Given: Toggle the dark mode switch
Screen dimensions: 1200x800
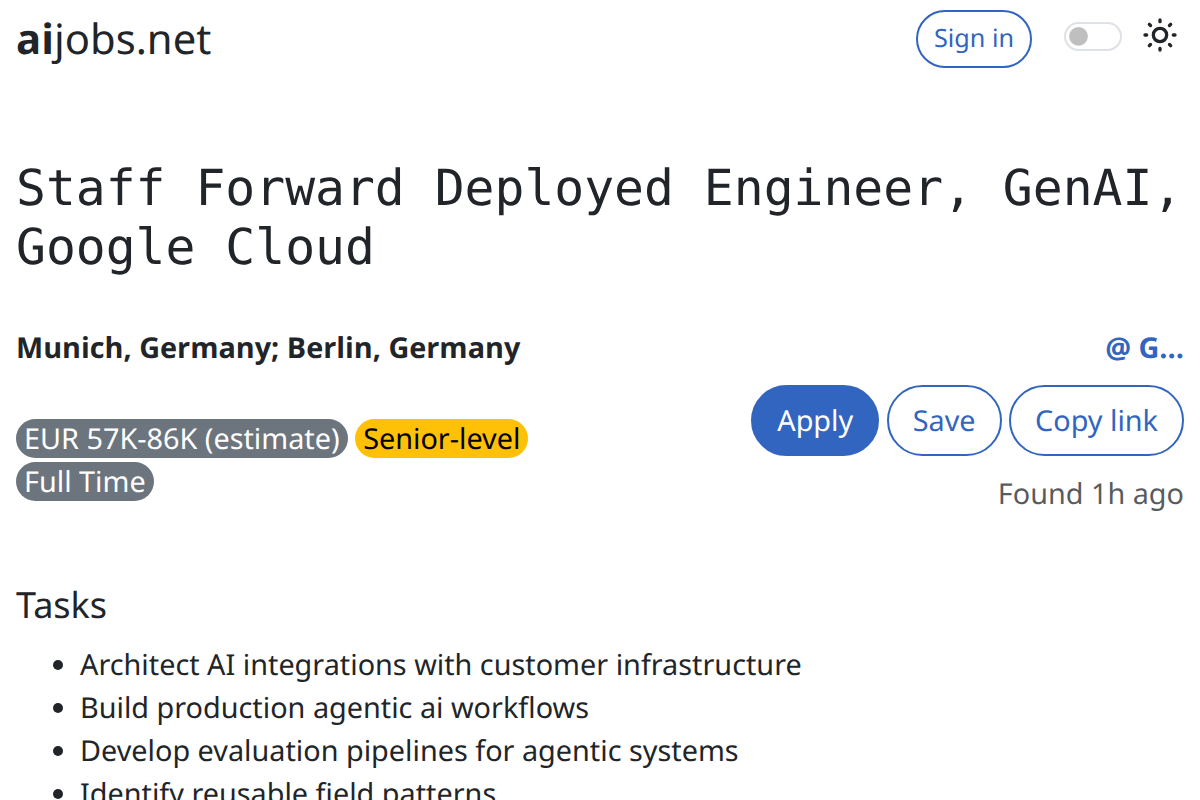Looking at the screenshot, I should point(1092,38).
